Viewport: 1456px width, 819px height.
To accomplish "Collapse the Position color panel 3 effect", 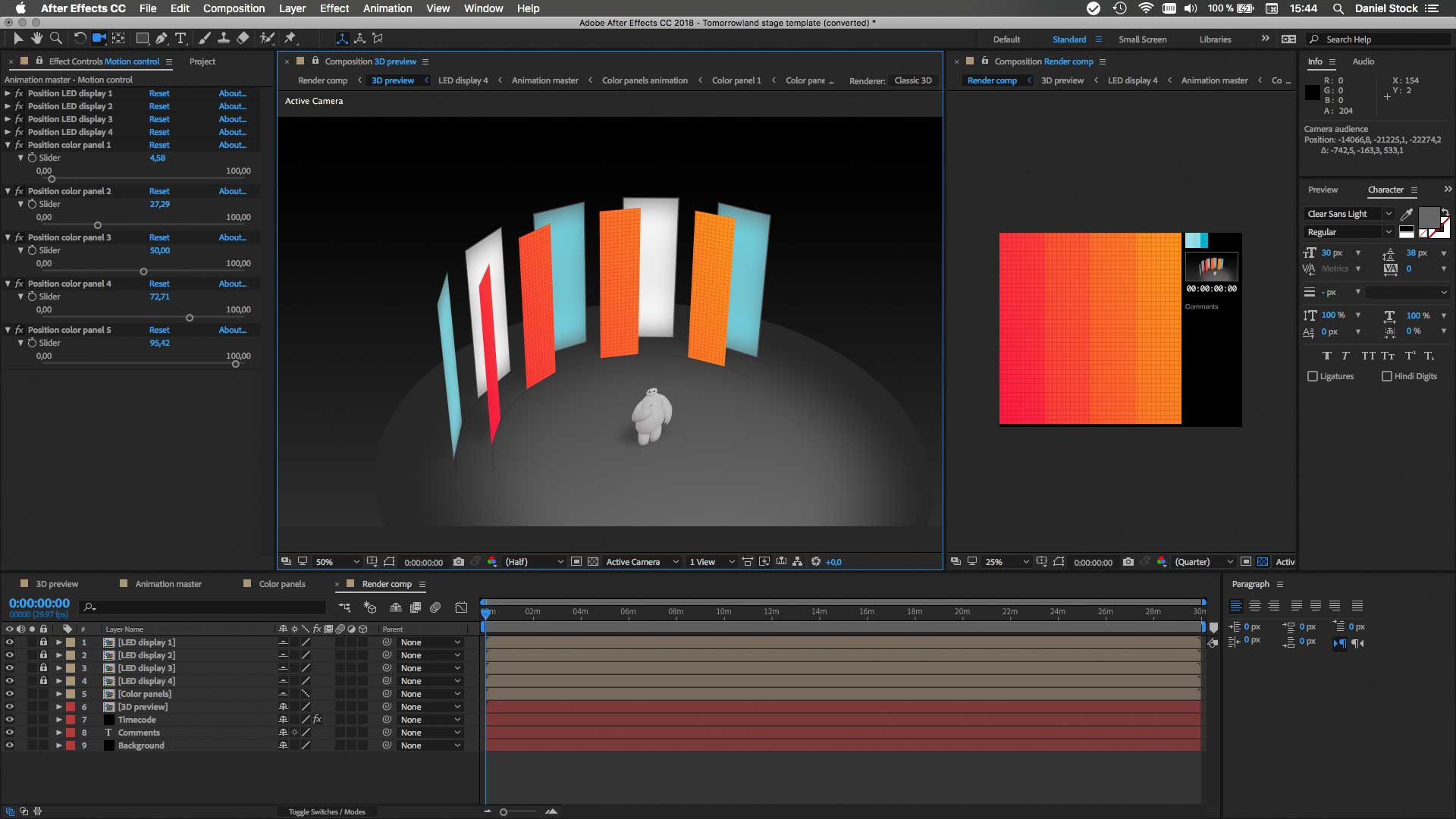I will pos(8,237).
